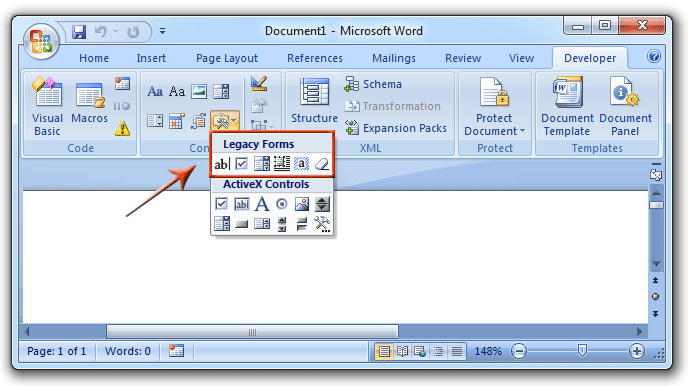Toggle Form Field Shading in Legacy Forms

[301, 164]
